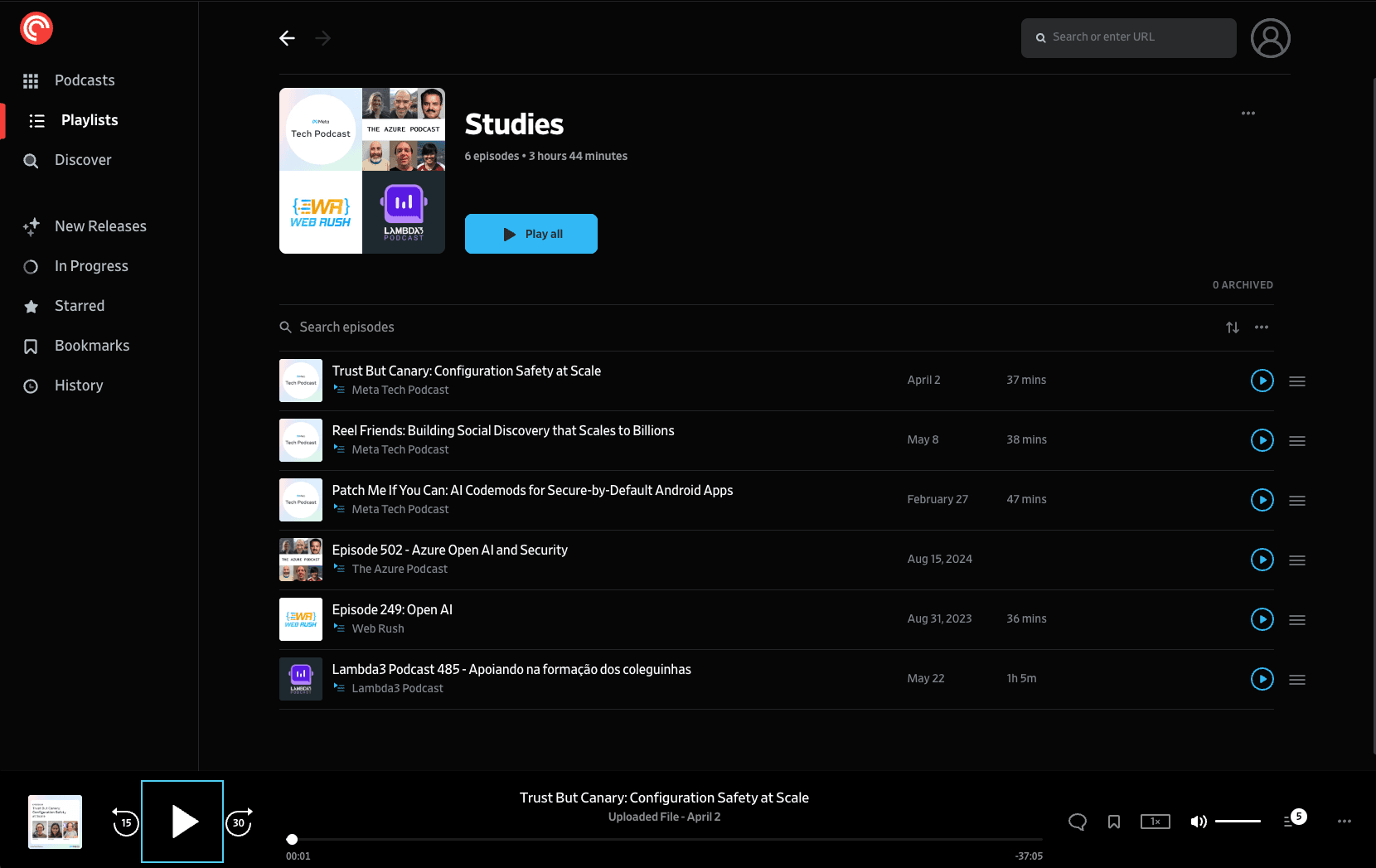Open Episode 249: Open AI title

click(392, 609)
